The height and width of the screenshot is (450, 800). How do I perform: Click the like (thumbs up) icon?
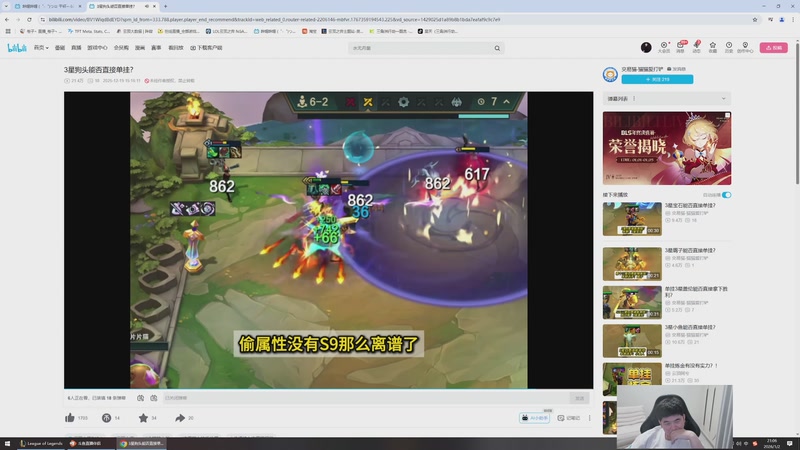70,418
